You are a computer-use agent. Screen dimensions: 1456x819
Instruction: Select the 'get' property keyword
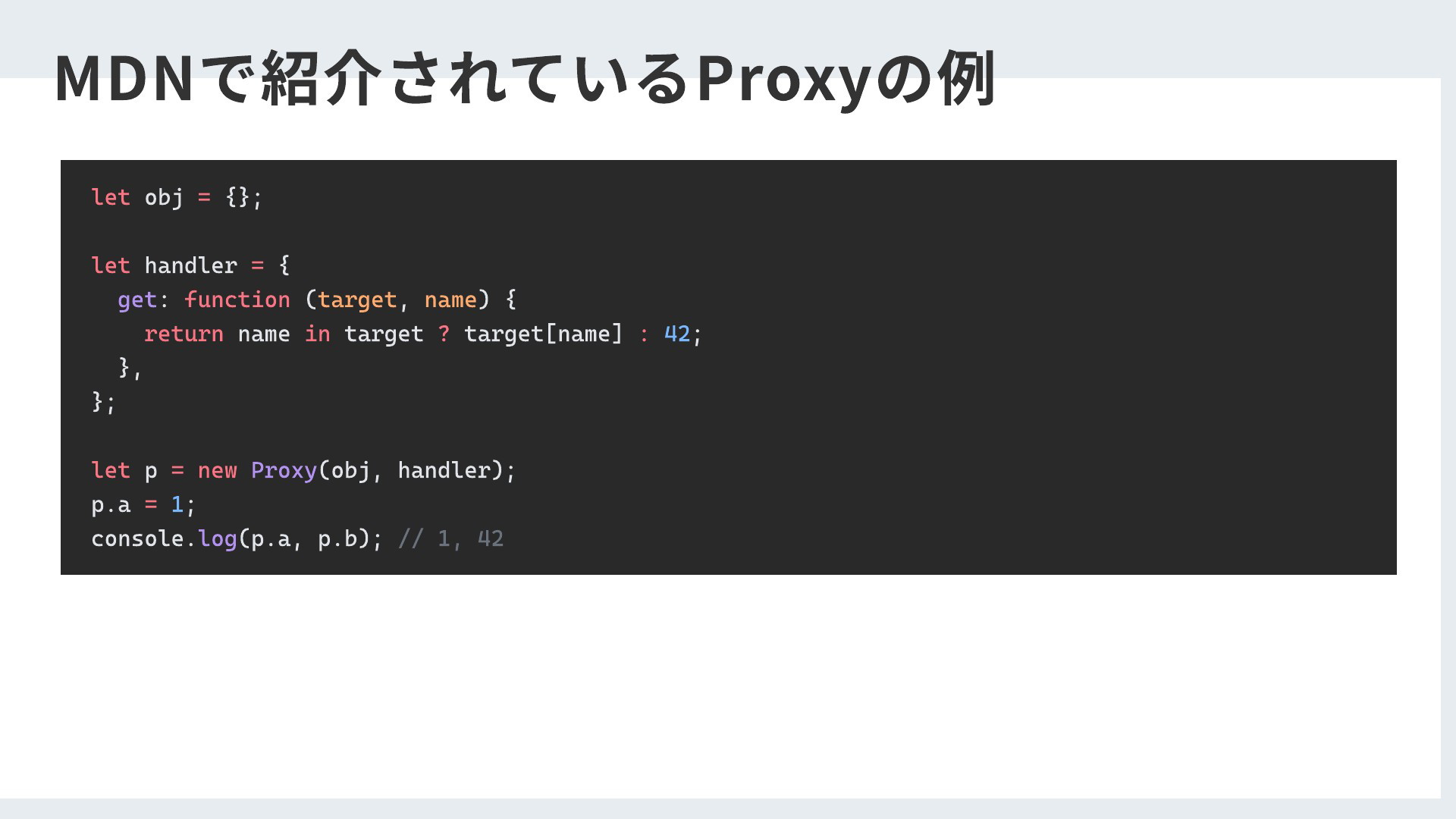[137, 300]
